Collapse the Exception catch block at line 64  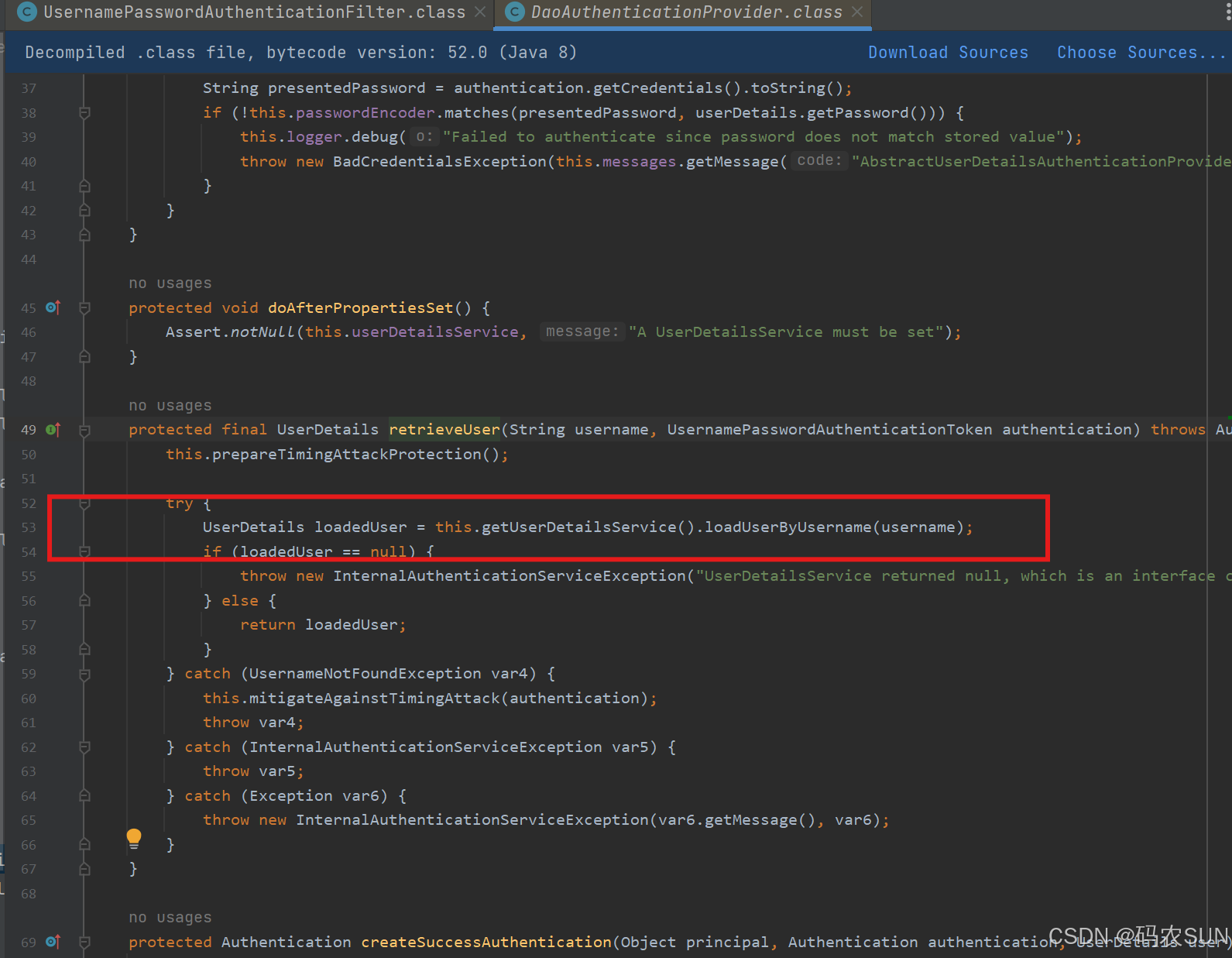84,796
